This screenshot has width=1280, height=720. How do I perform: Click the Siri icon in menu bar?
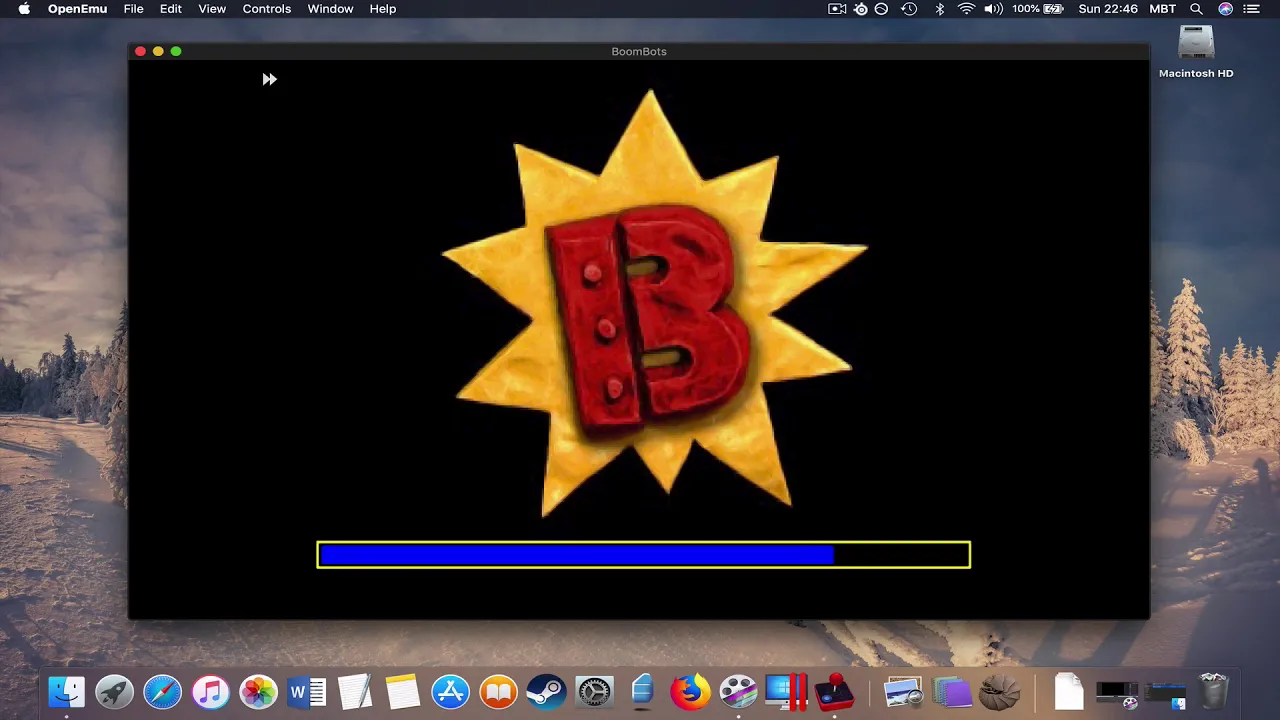(x=1226, y=9)
